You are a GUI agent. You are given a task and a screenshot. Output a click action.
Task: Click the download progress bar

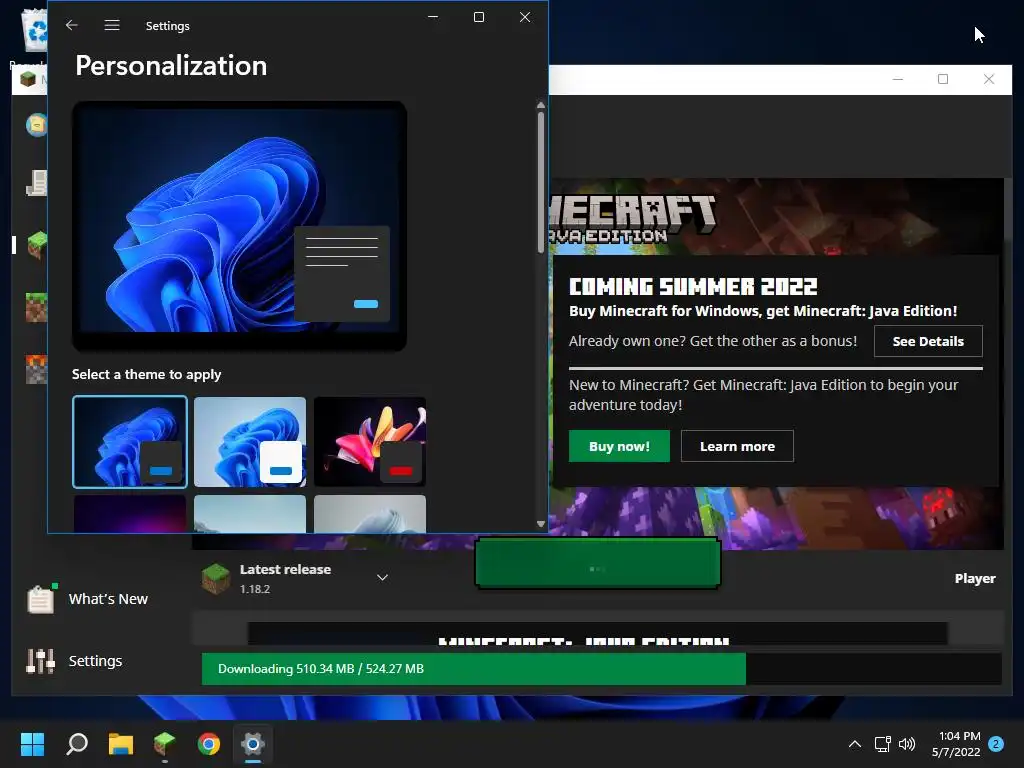[x=601, y=669]
